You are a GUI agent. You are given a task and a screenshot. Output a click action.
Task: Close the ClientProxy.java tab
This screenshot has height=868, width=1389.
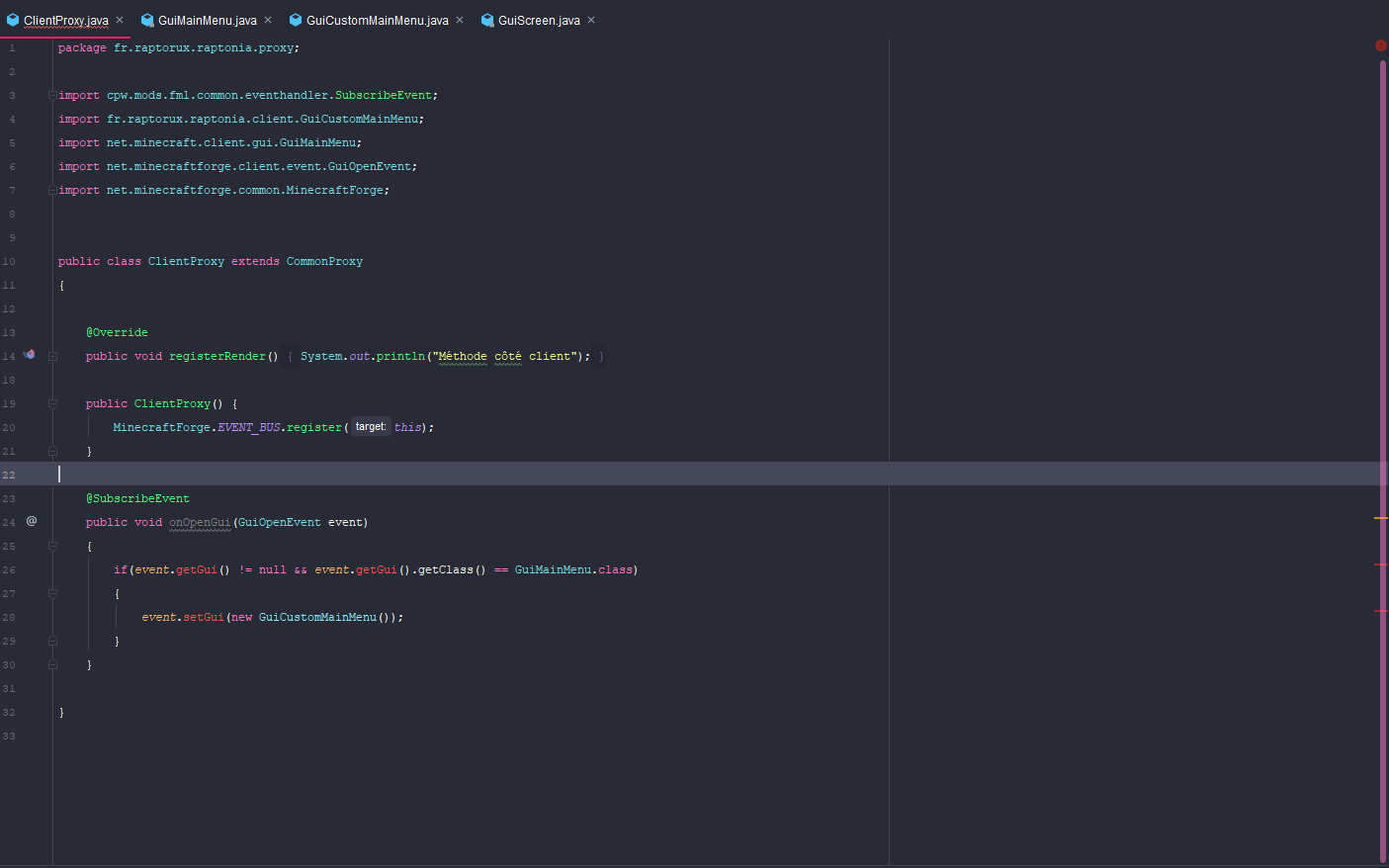click(120, 20)
